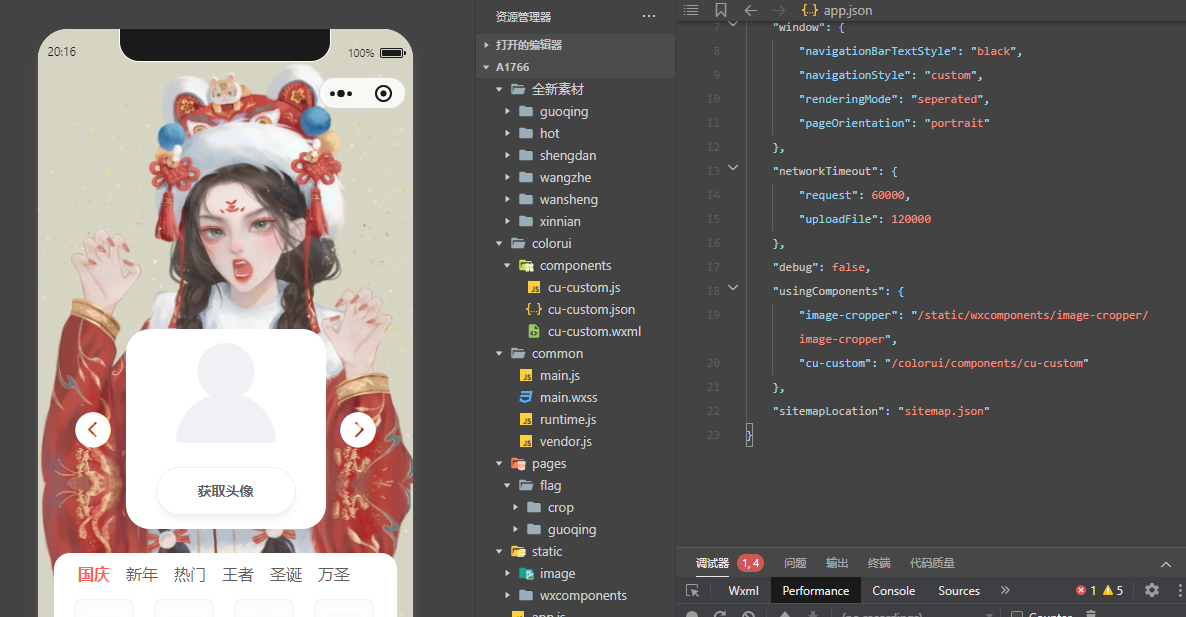The height and width of the screenshot is (617, 1186).
Task: Open the explorer more actions ellipsis
Action: pyautogui.click(x=649, y=16)
